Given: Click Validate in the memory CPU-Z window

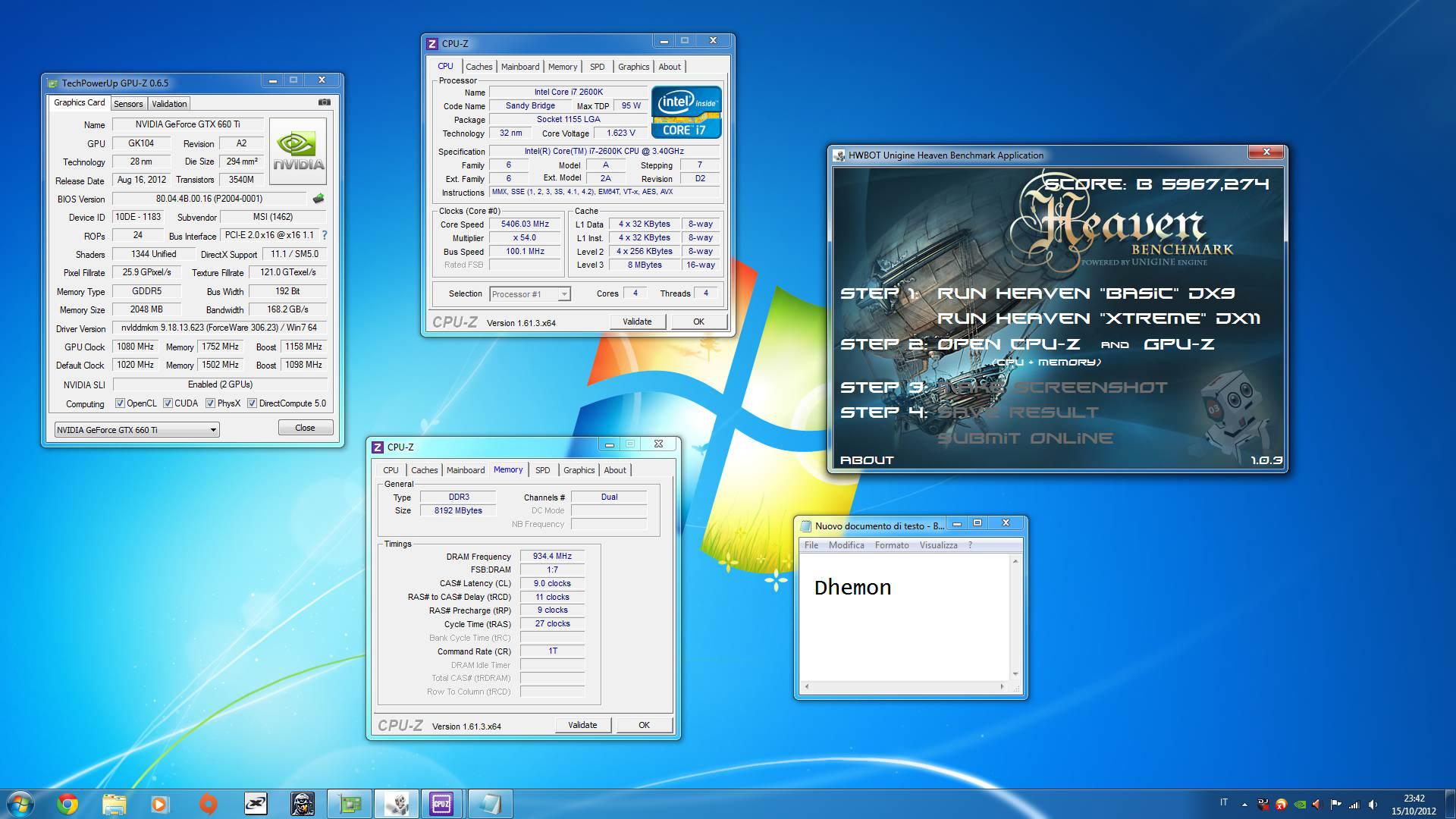Looking at the screenshot, I should (582, 725).
